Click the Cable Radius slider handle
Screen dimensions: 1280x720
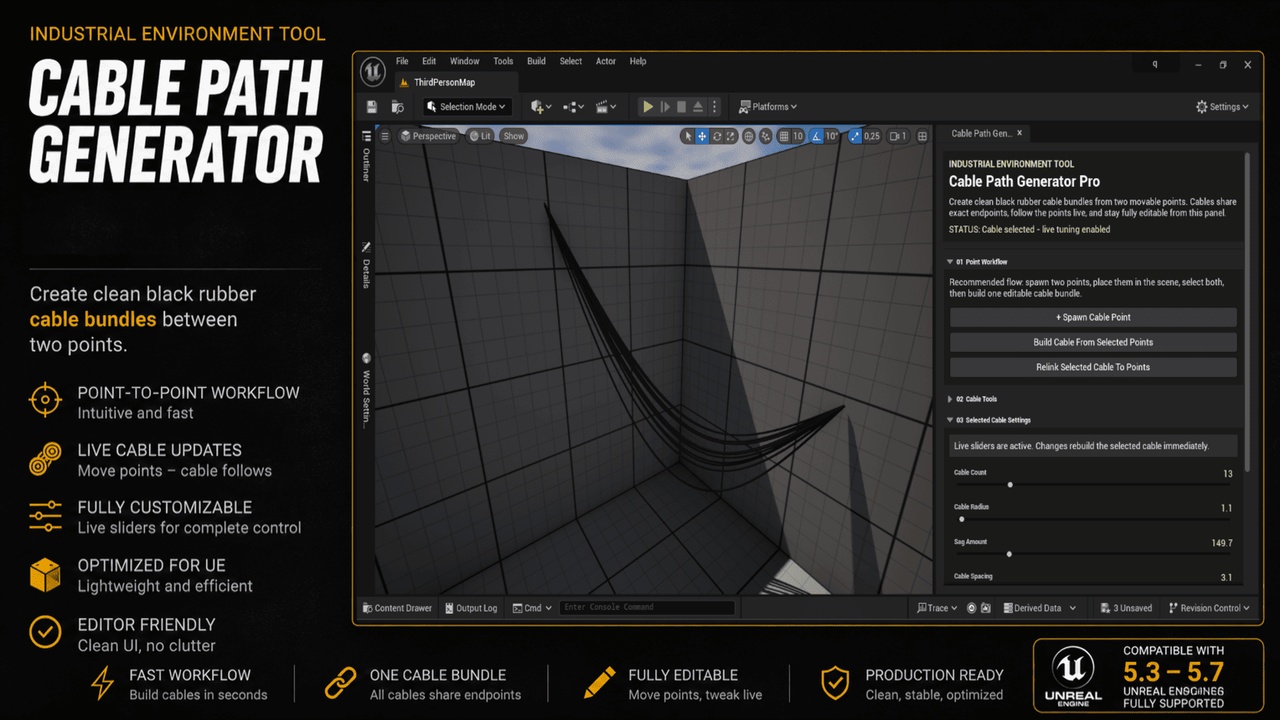pyautogui.click(x=961, y=519)
